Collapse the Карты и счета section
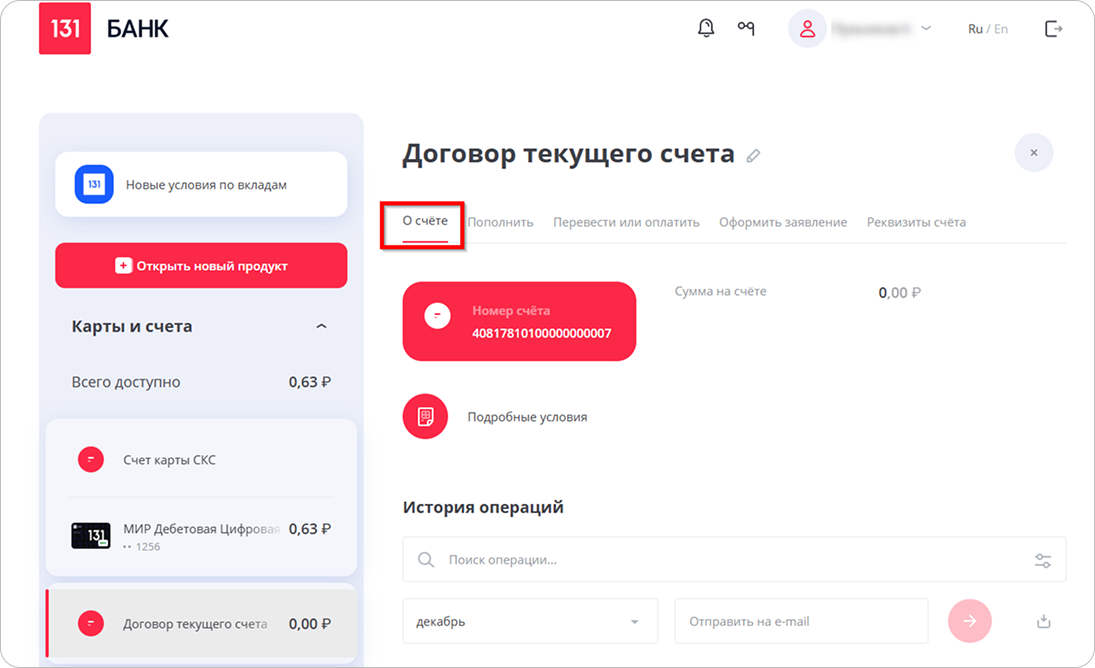The width and height of the screenshot is (1095, 668). [x=321, y=326]
